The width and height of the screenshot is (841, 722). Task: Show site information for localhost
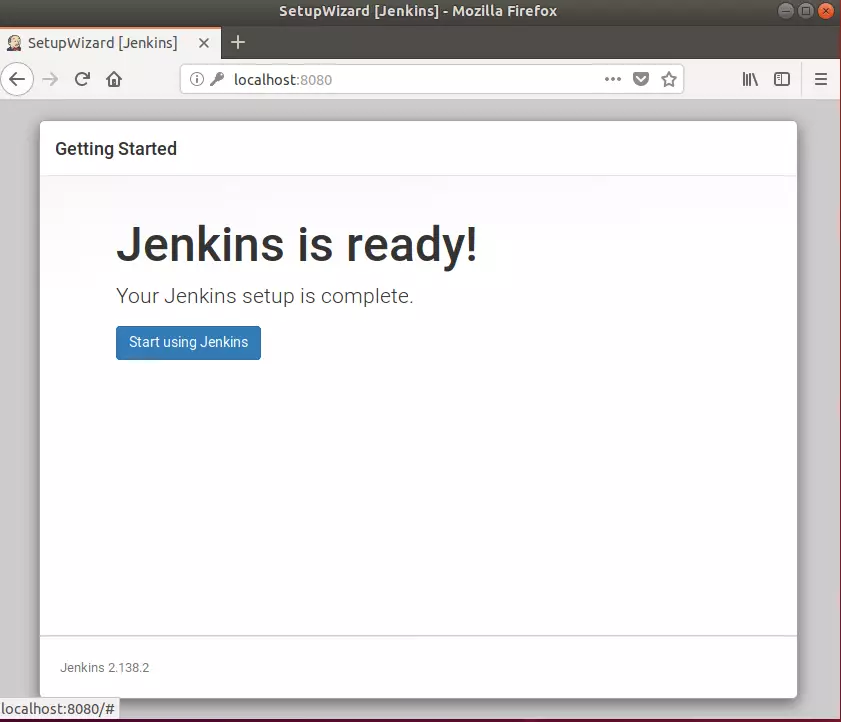[x=197, y=79]
